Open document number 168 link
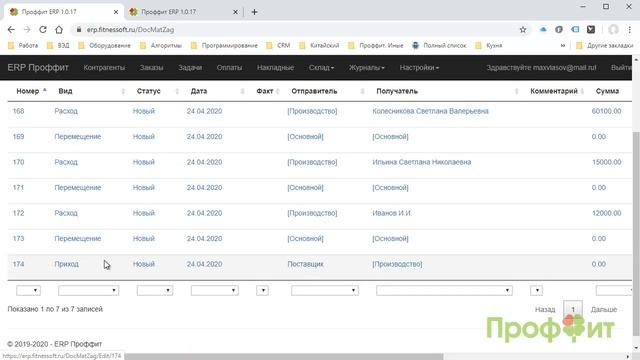Image resolution: width=640 pixels, height=360 pixels. (18, 111)
